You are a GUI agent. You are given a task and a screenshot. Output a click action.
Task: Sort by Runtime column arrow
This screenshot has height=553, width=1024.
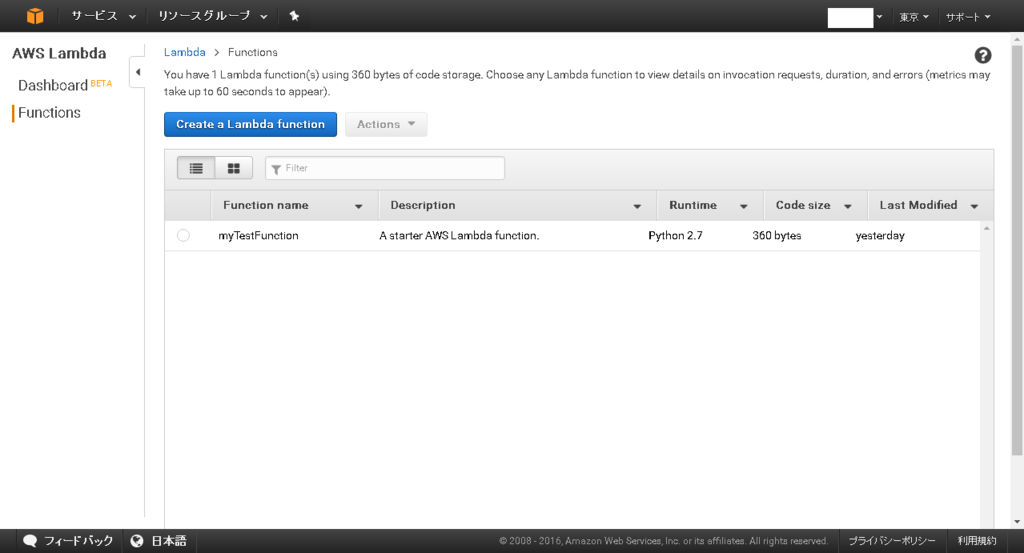(743, 206)
